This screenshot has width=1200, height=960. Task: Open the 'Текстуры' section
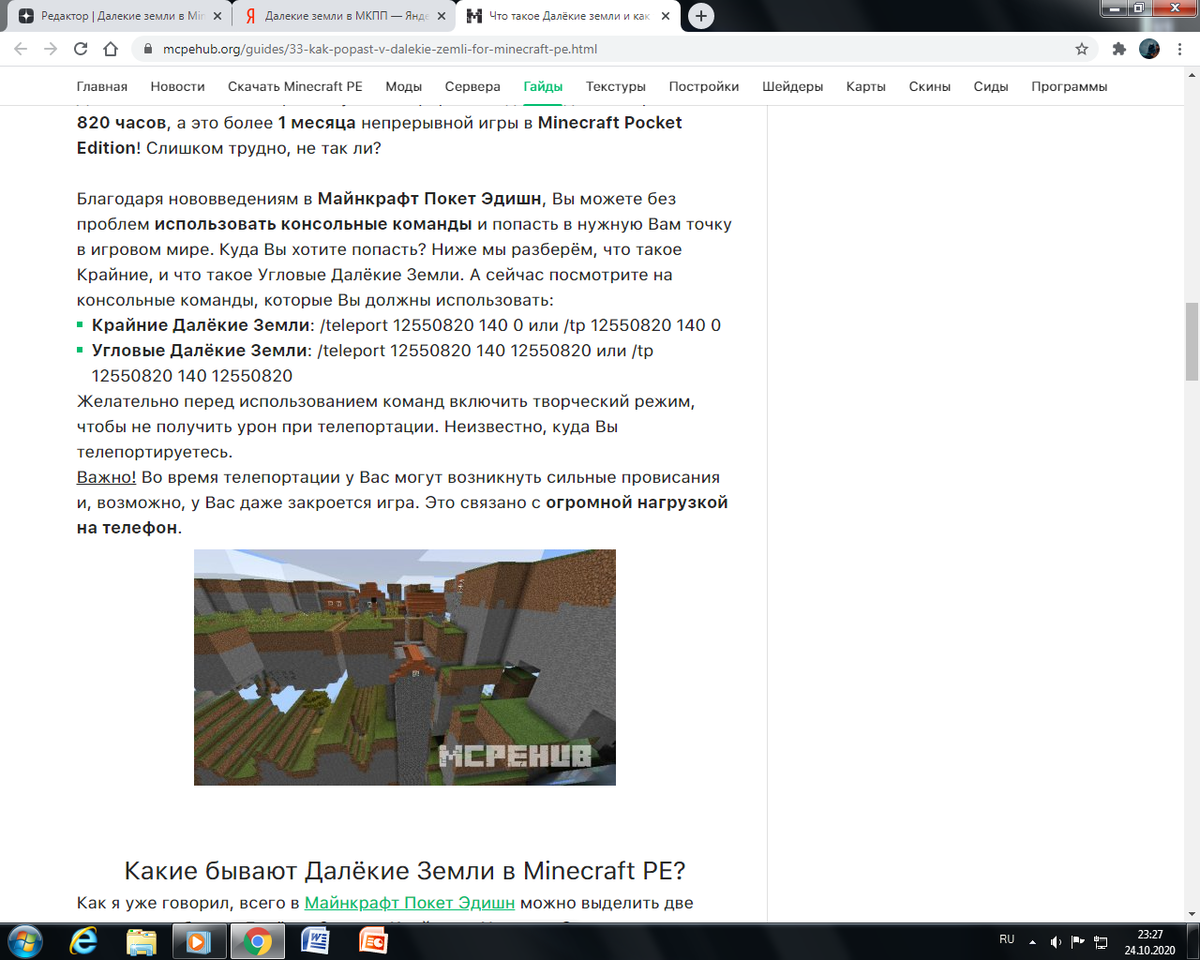(616, 87)
